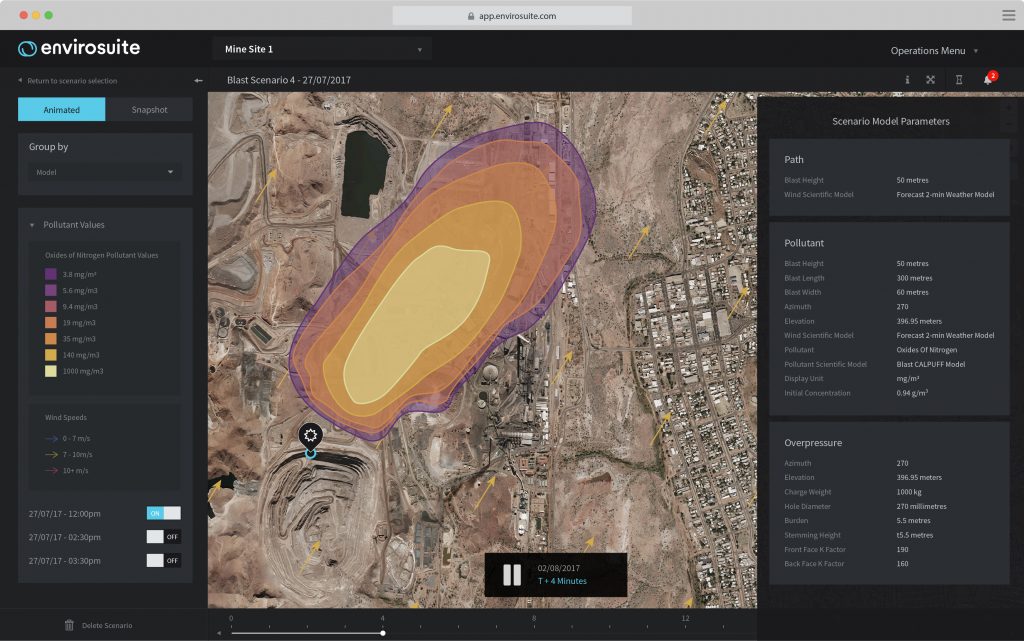This screenshot has height=641, width=1024.
Task: Click the hourglass icon in scenario toolbar
Action: 958,80
